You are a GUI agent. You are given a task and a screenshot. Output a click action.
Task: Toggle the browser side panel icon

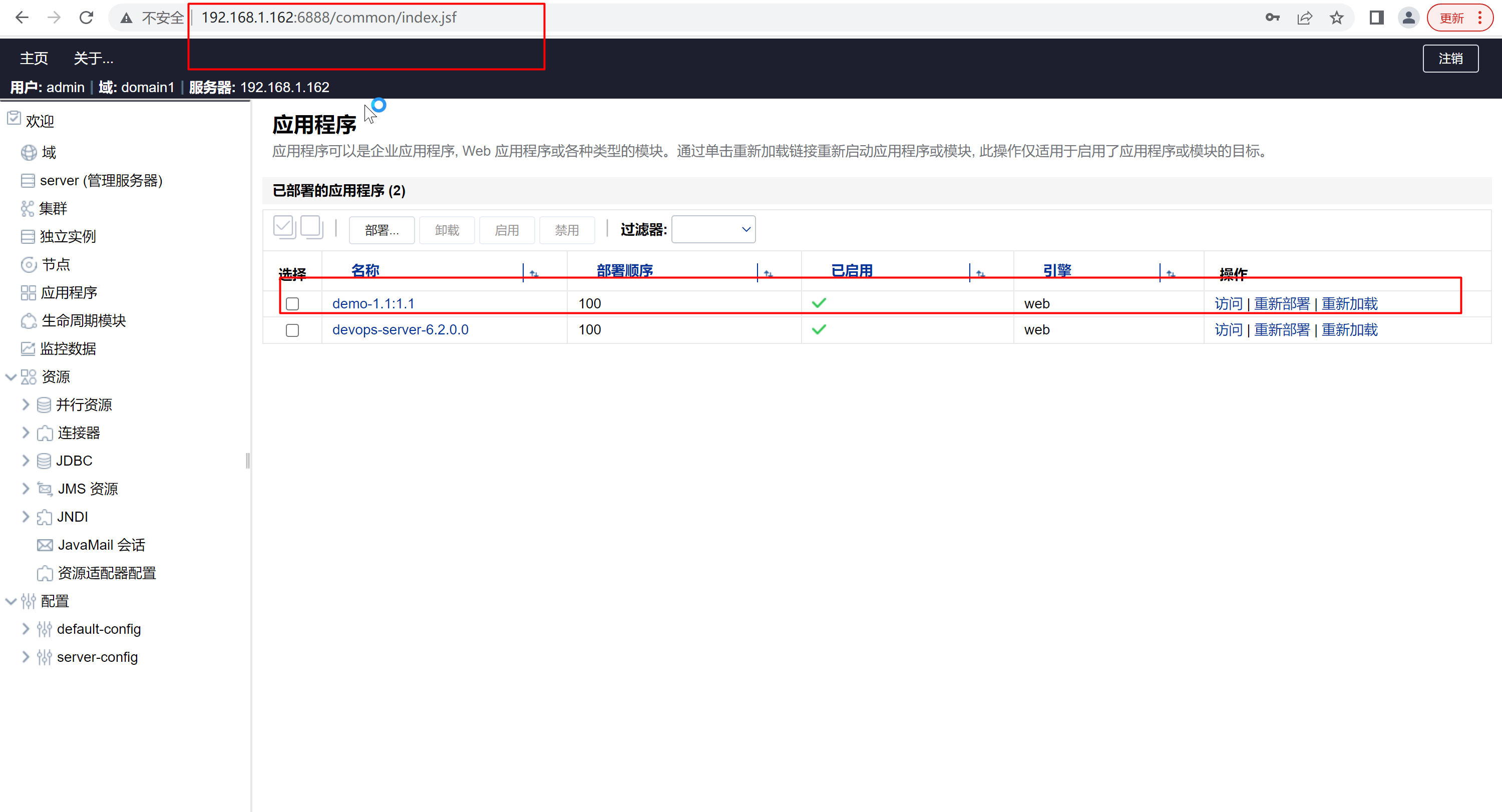click(x=1376, y=18)
